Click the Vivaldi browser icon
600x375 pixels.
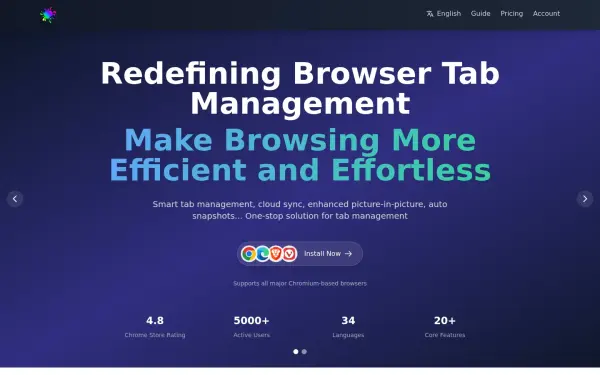click(x=290, y=254)
